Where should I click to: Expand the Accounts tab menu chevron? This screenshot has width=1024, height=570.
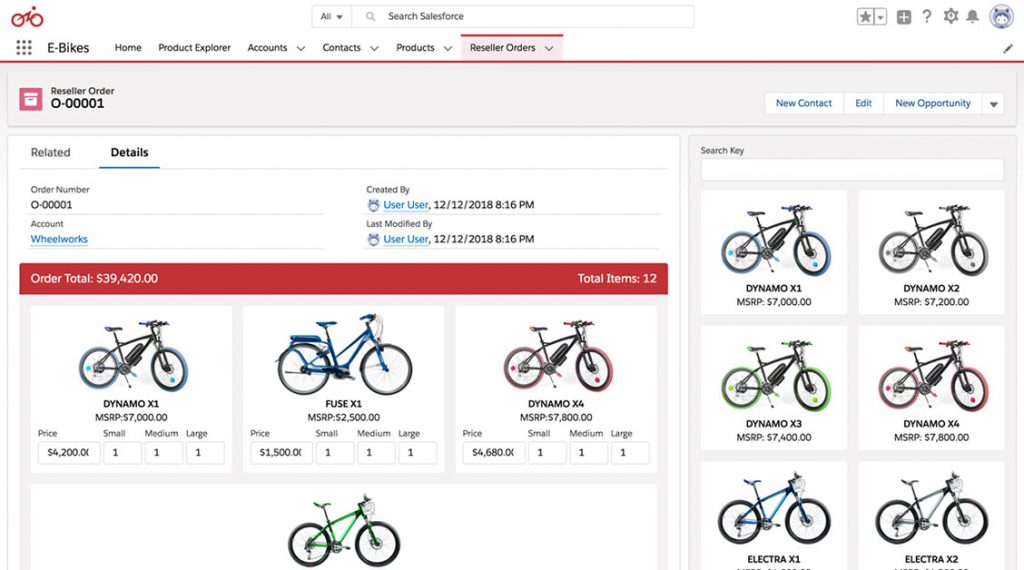(x=300, y=48)
